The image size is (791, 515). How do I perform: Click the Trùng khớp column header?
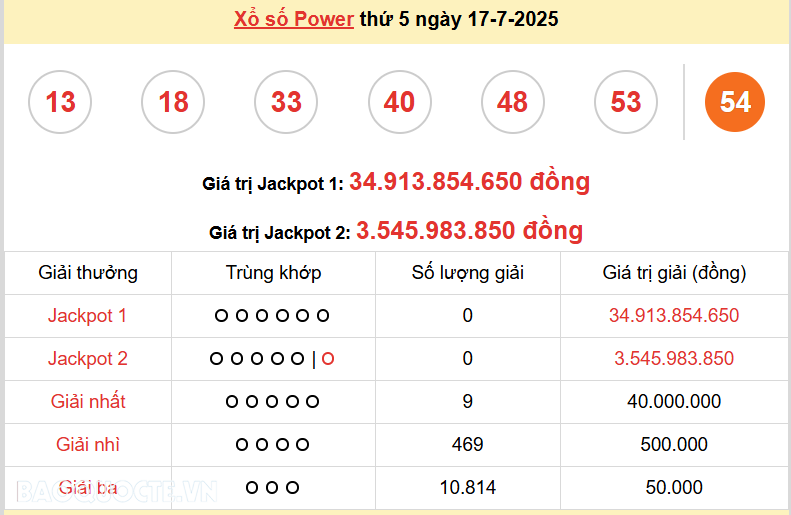tap(273, 273)
